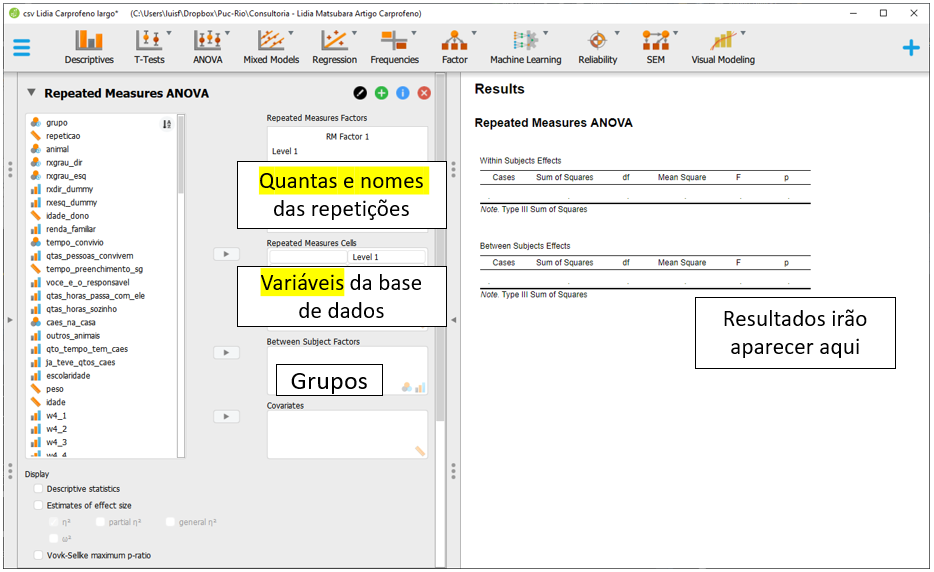The height and width of the screenshot is (572, 934).
Task: Select the 'grupo' variable in list
Action: [57, 123]
